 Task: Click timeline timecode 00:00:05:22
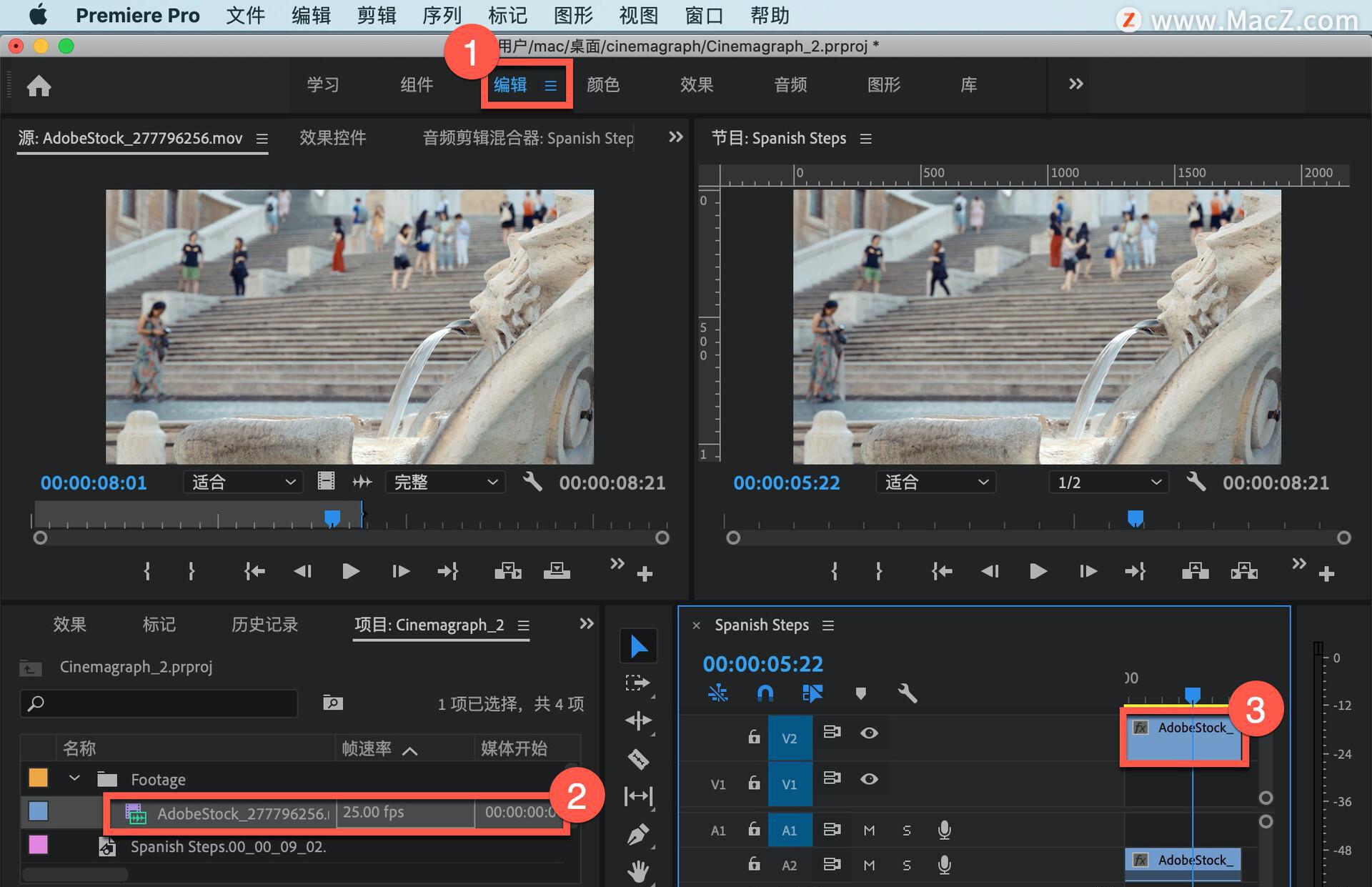click(762, 664)
